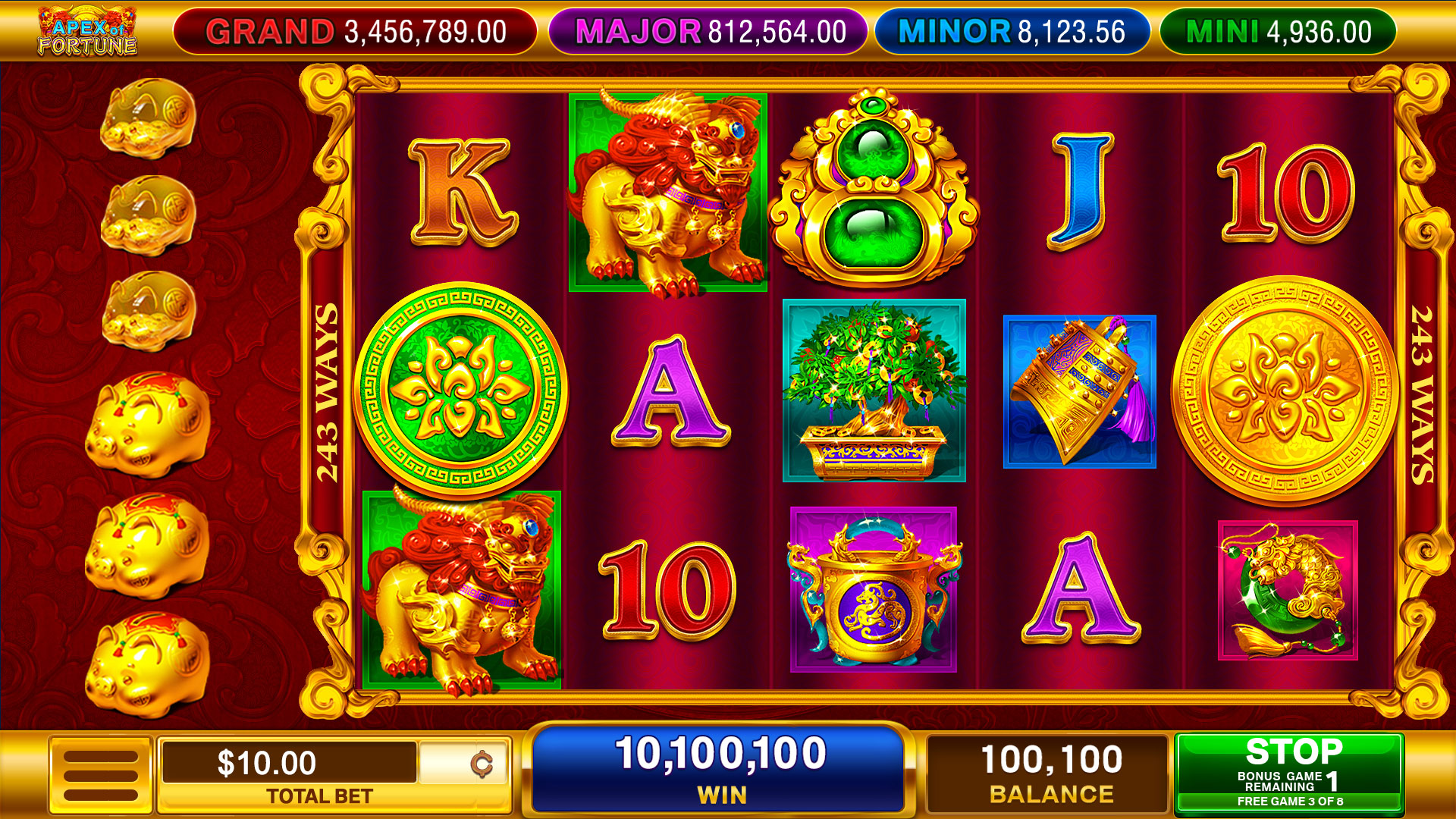
Task: Click the top faded gold piggy bank
Action: click(149, 119)
